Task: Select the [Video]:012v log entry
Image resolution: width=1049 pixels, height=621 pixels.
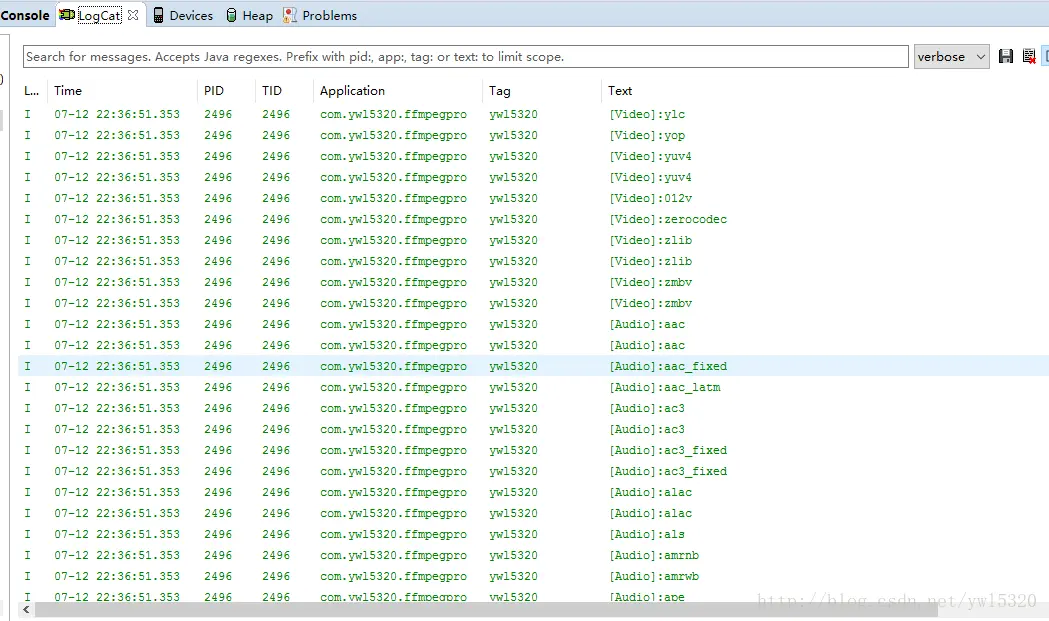Action: 533,198
